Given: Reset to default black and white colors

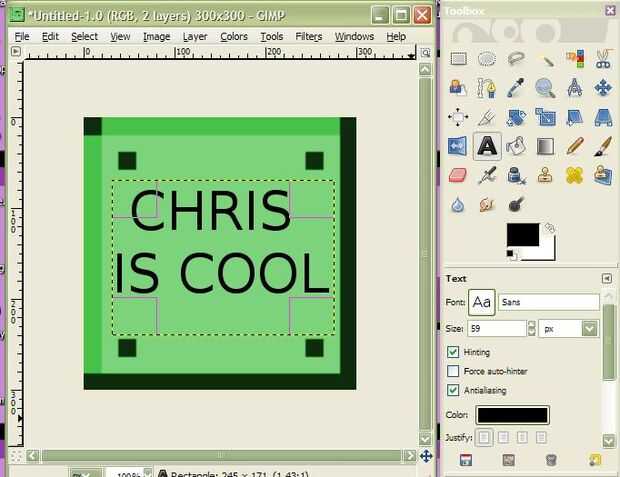Looking at the screenshot, I should (x=512, y=255).
